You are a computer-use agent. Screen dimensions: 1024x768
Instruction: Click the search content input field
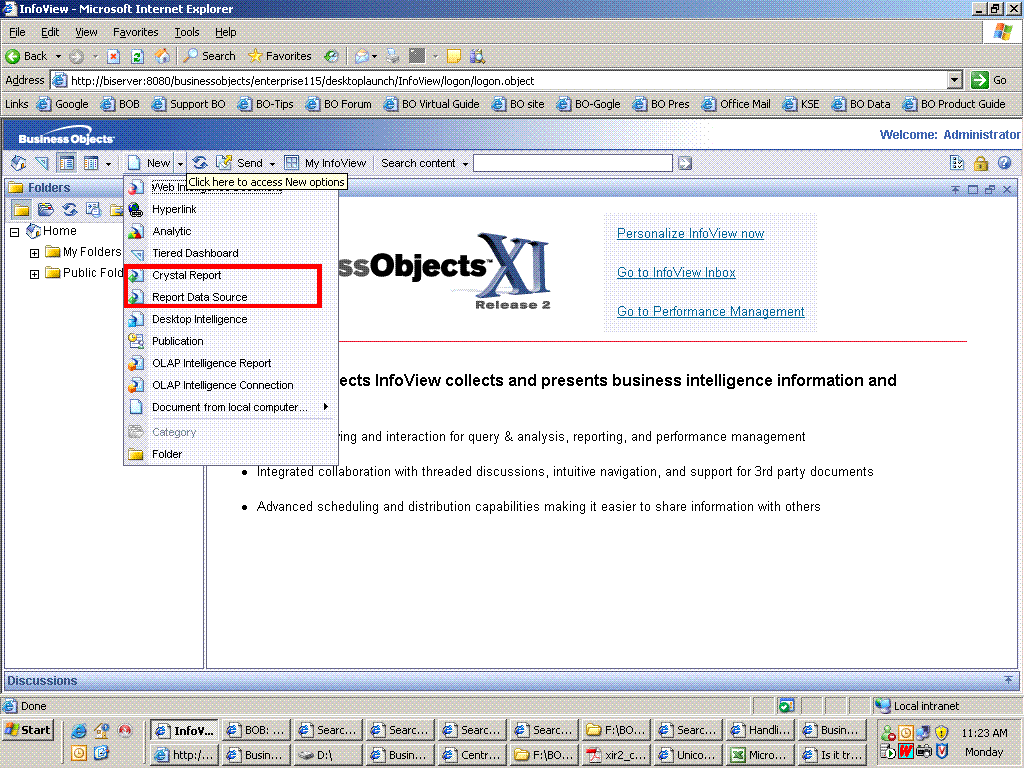(x=573, y=163)
